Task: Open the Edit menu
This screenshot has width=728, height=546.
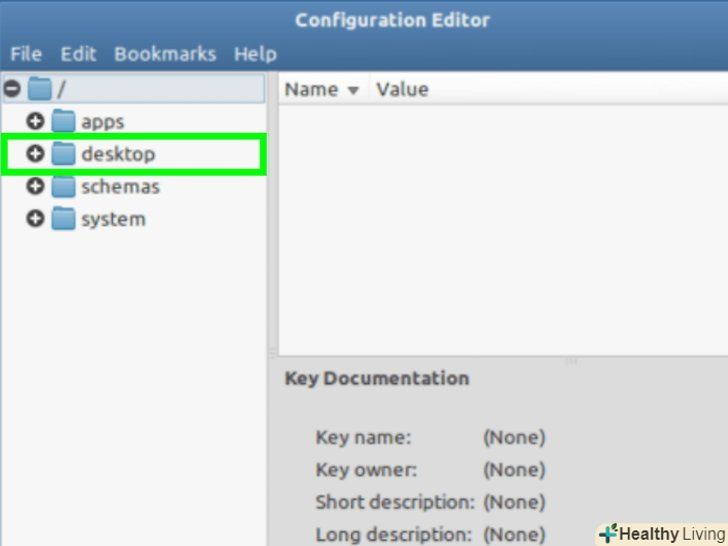Action: 78,54
